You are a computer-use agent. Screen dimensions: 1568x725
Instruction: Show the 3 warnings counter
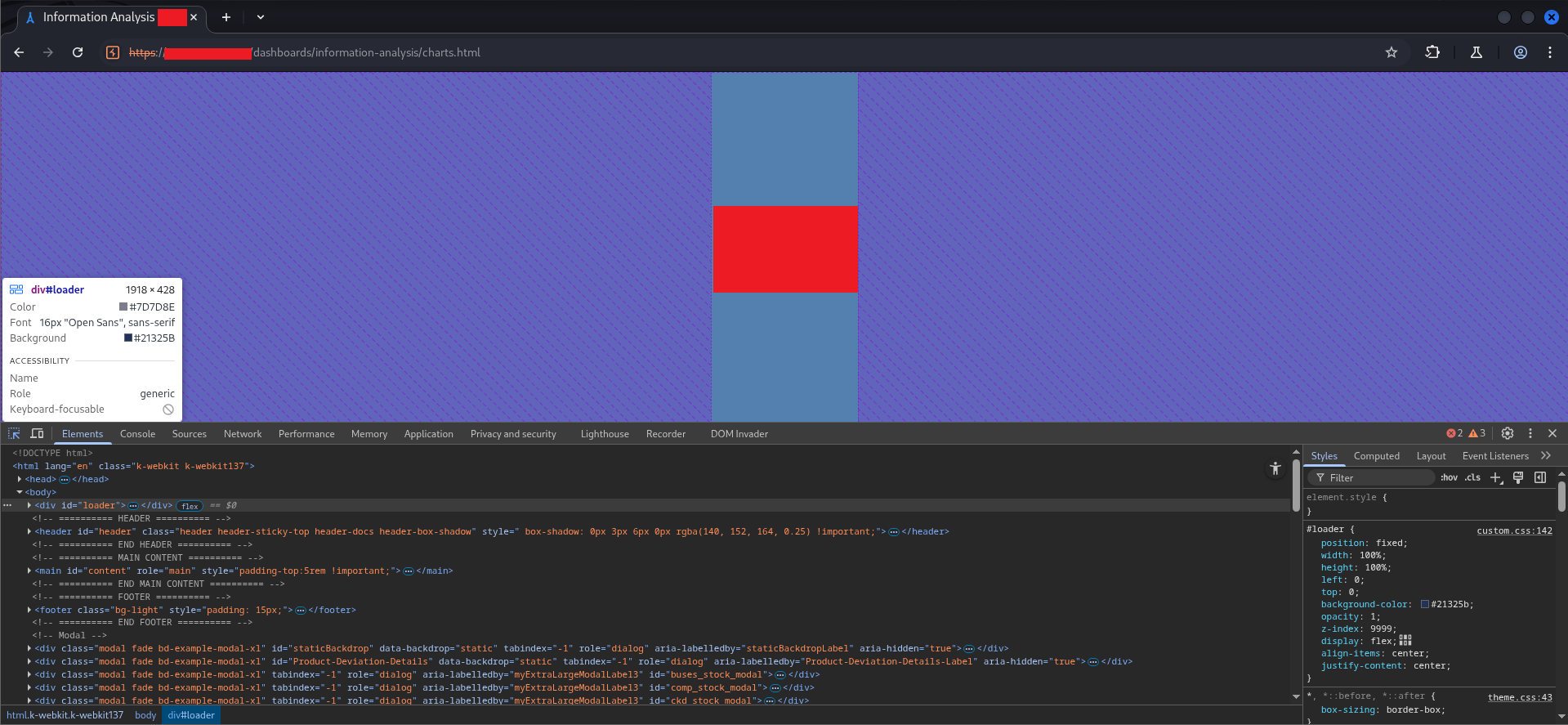click(x=1477, y=433)
